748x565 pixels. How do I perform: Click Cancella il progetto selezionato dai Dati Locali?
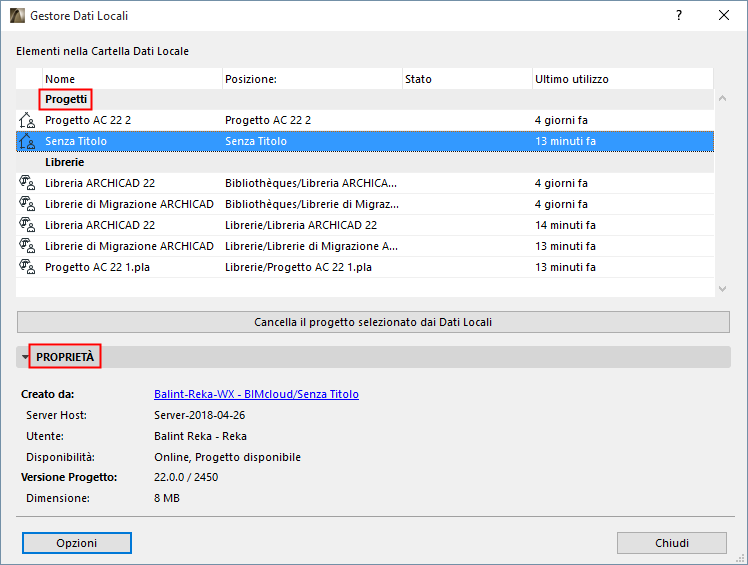click(373, 322)
